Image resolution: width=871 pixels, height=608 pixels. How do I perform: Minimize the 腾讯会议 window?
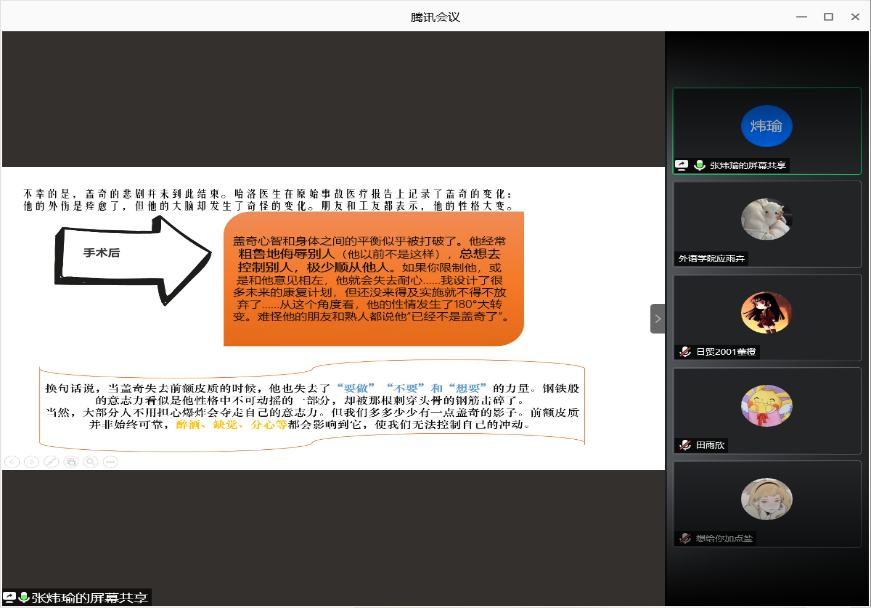[799, 16]
